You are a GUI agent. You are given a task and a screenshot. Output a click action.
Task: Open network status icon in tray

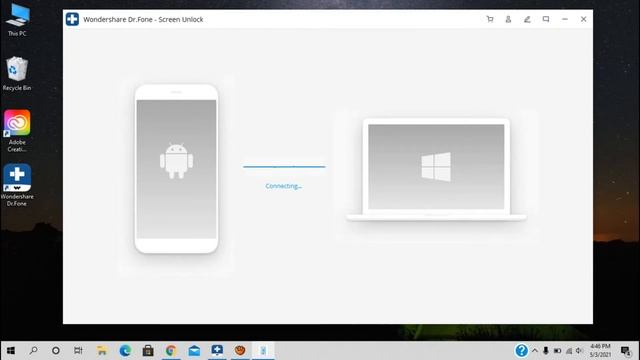click(x=569, y=351)
